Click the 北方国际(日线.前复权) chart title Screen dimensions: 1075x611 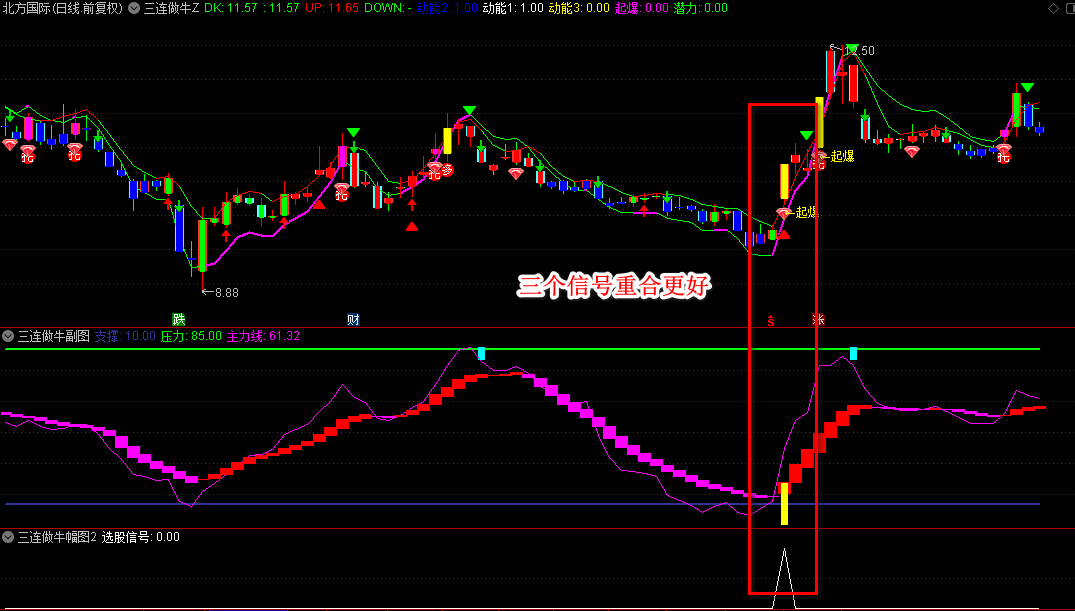coord(62,8)
